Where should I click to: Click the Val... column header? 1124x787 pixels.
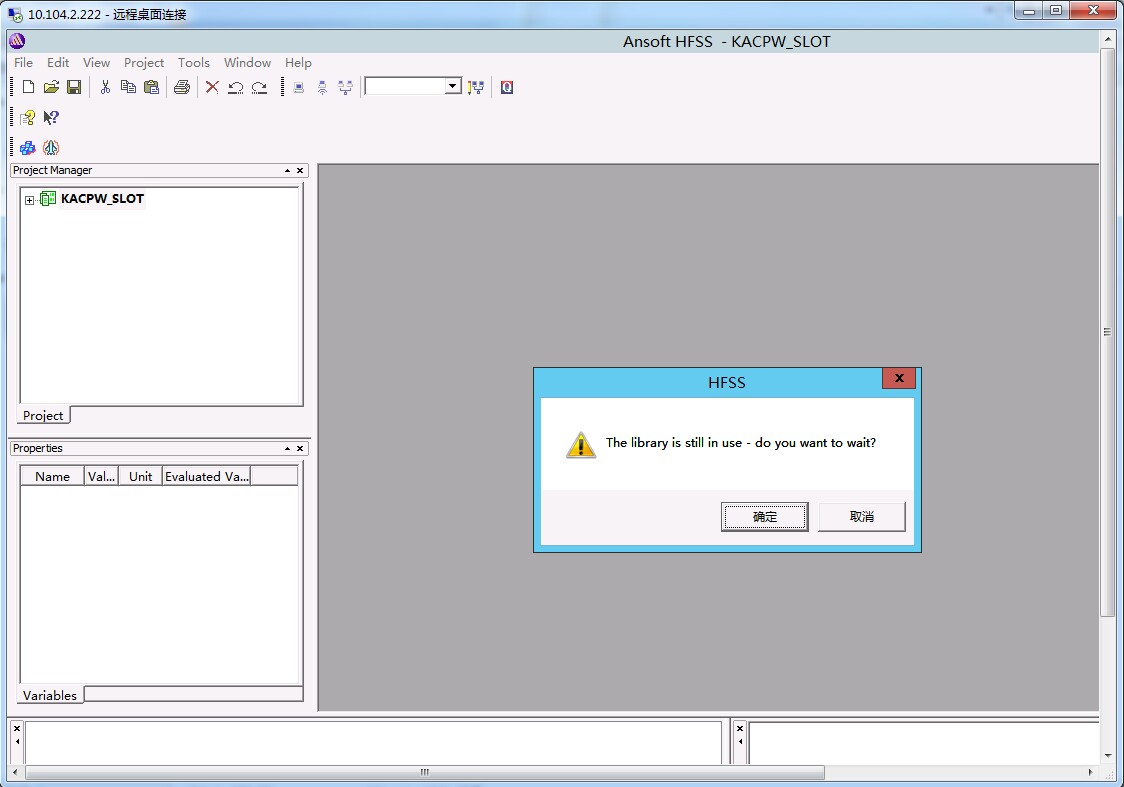coord(102,477)
